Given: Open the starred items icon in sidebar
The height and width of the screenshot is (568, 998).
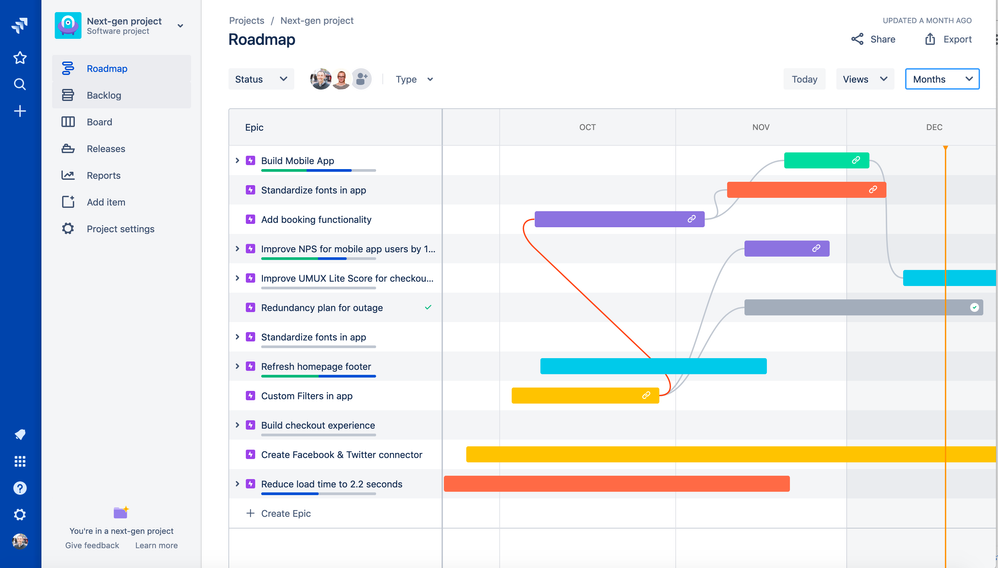Looking at the screenshot, I should click(x=20, y=58).
